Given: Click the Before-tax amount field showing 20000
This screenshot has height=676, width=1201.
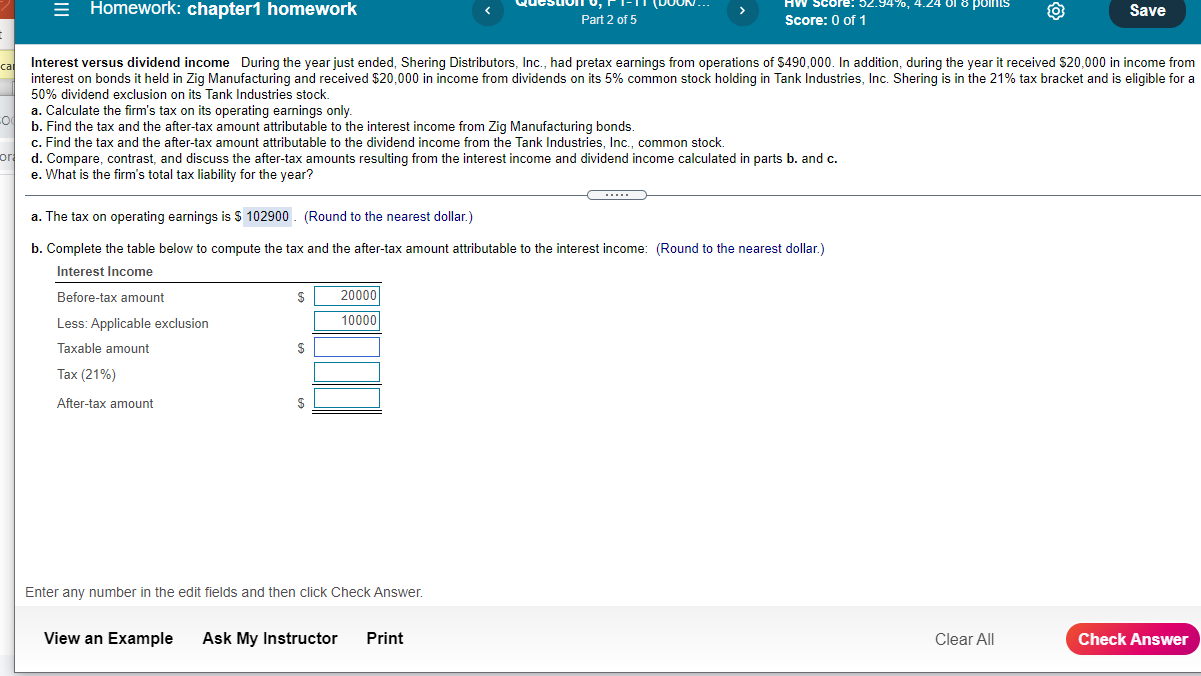Looking at the screenshot, I should (x=347, y=295).
